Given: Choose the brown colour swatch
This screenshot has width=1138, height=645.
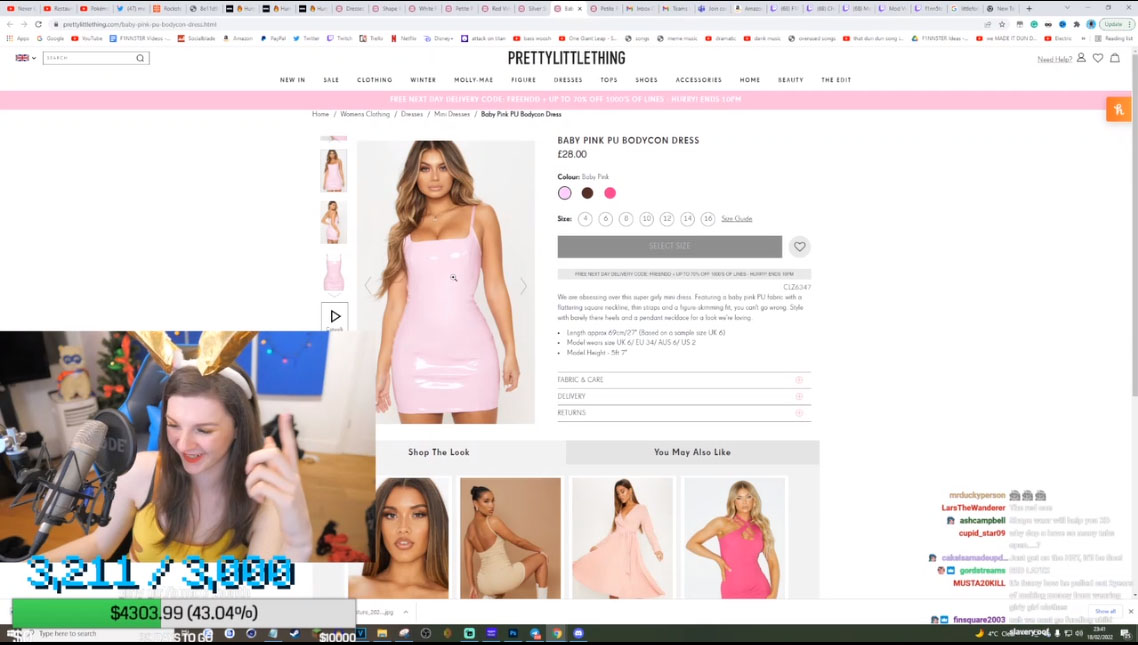Looking at the screenshot, I should click(x=587, y=193).
